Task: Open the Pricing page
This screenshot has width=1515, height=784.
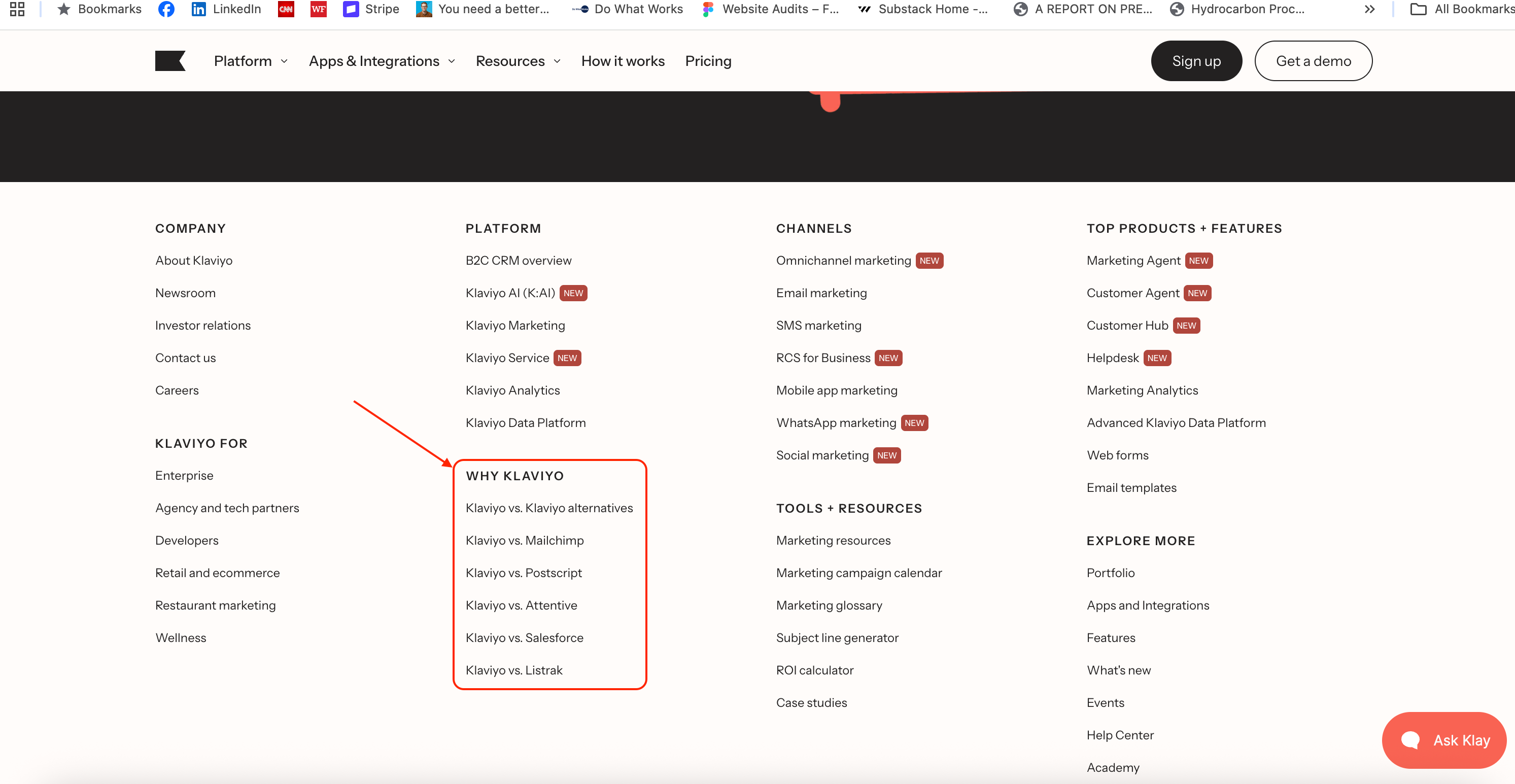Action: click(708, 60)
